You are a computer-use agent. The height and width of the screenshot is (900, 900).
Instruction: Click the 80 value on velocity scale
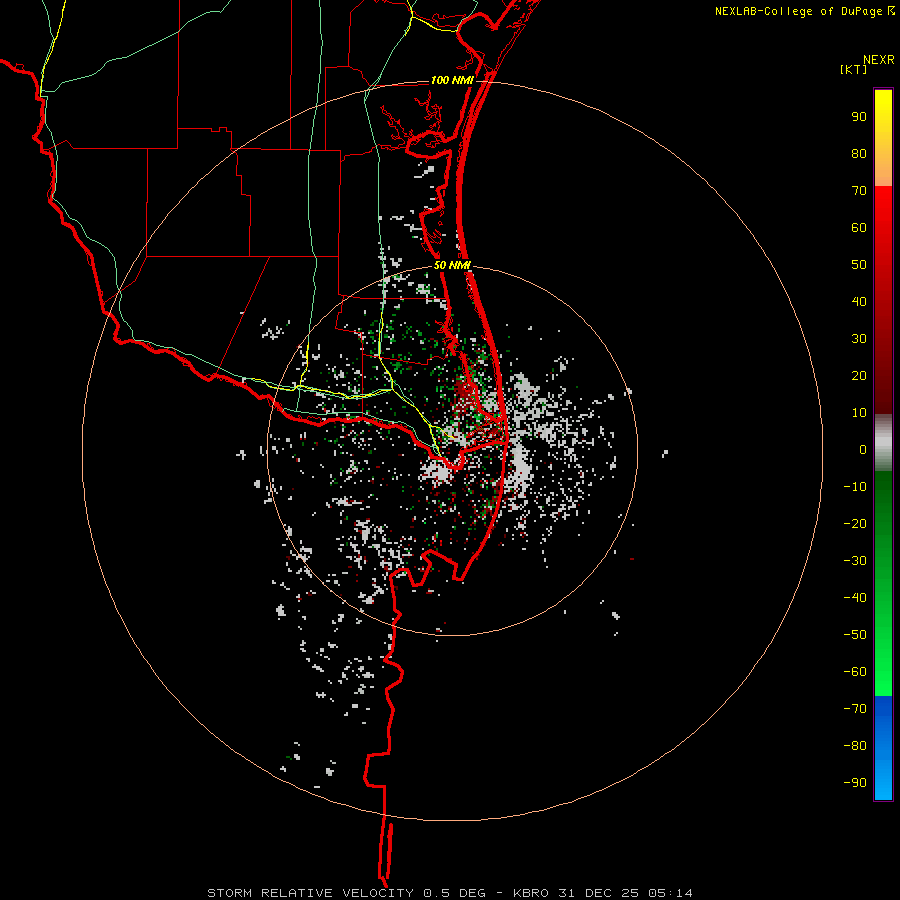coord(859,154)
